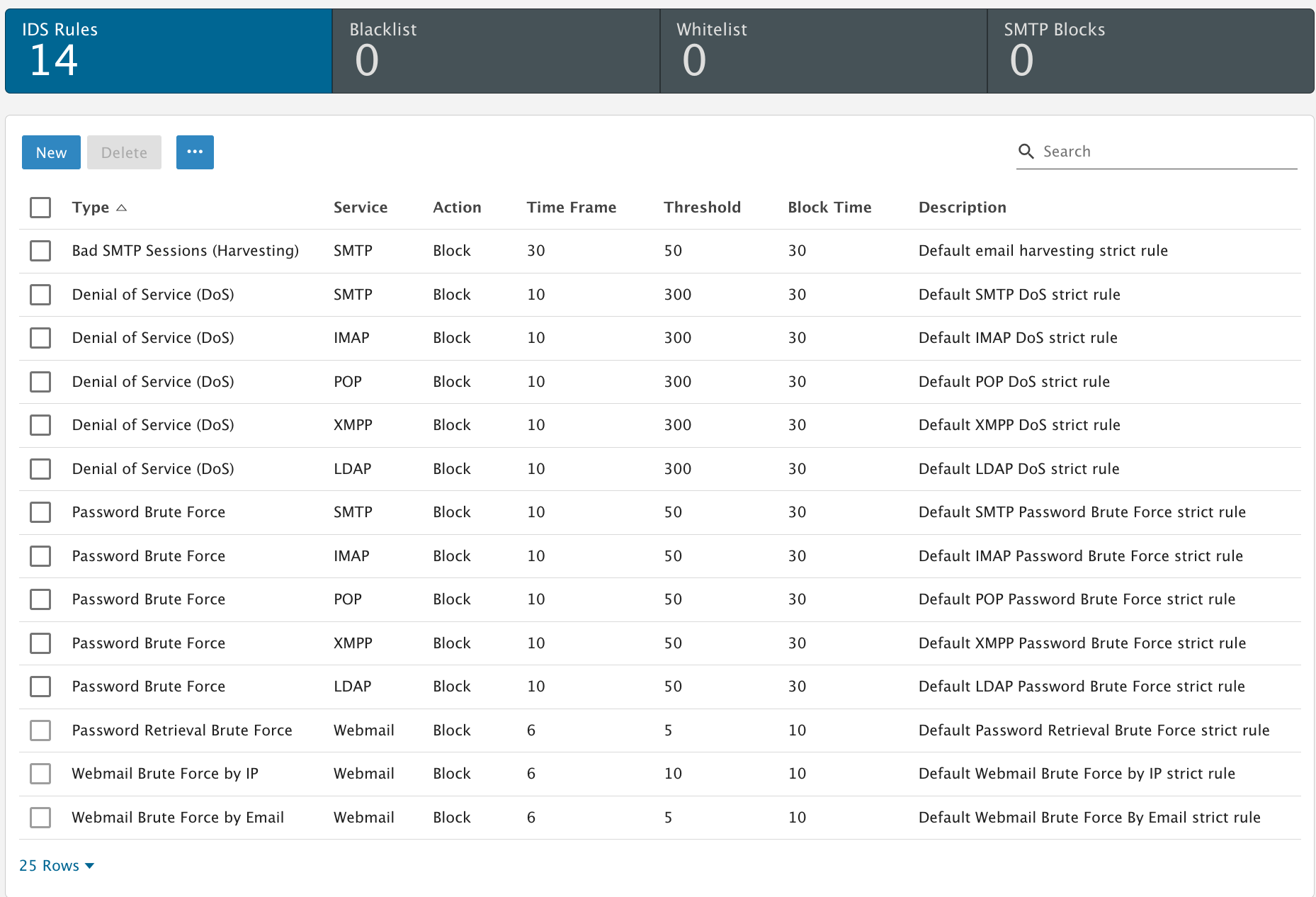Toggle the select-all checkbox in header
Image resolution: width=1316 pixels, height=897 pixels.
(x=40, y=208)
